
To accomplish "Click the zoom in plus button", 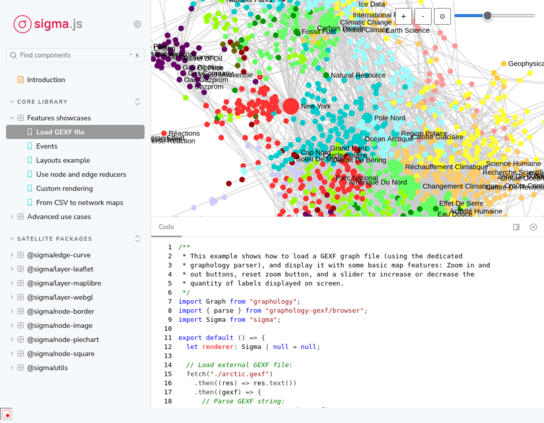I will (403, 16).
